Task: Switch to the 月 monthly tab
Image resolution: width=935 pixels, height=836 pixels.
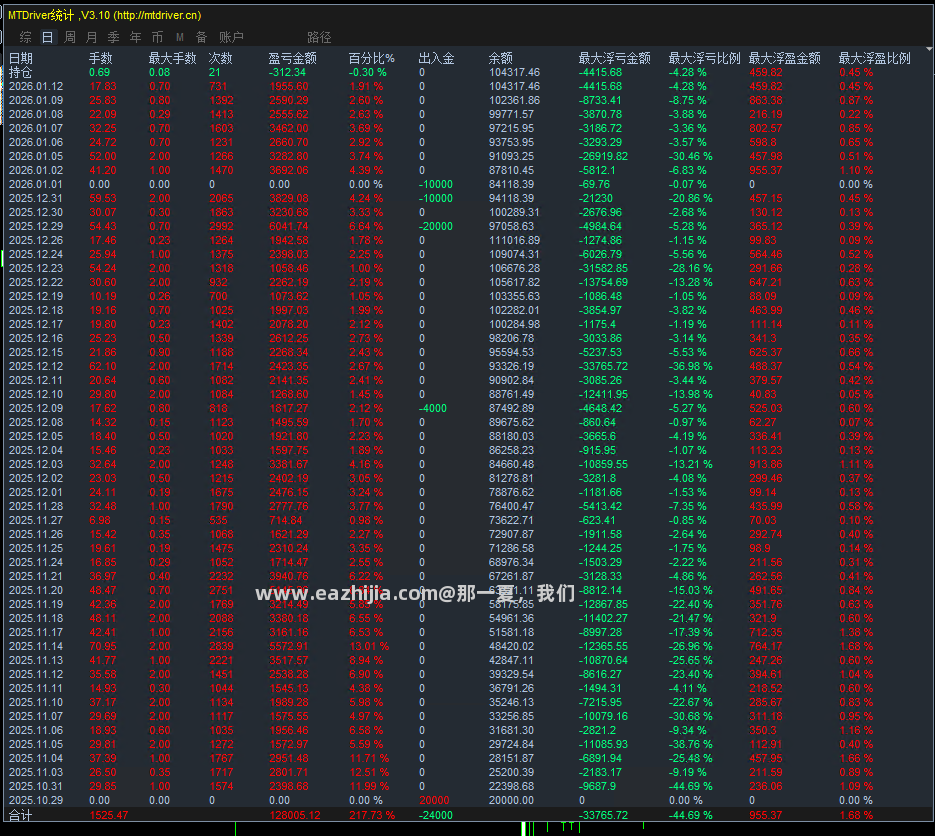Action: tap(91, 38)
